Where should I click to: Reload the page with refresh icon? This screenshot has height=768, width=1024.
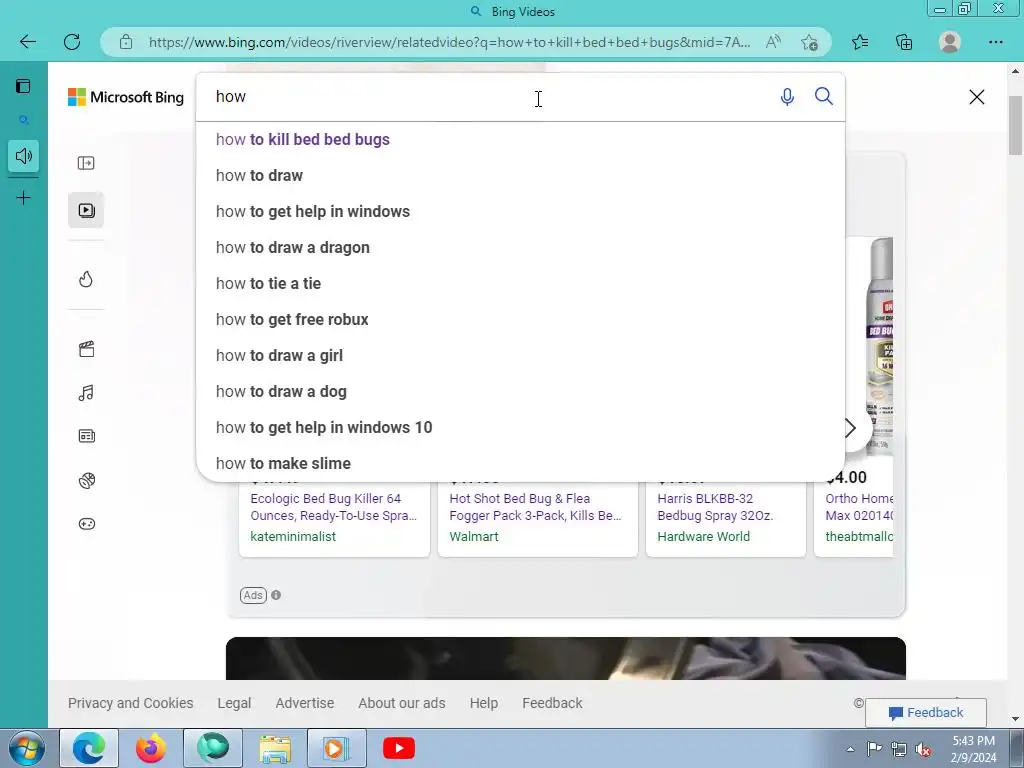(x=72, y=42)
